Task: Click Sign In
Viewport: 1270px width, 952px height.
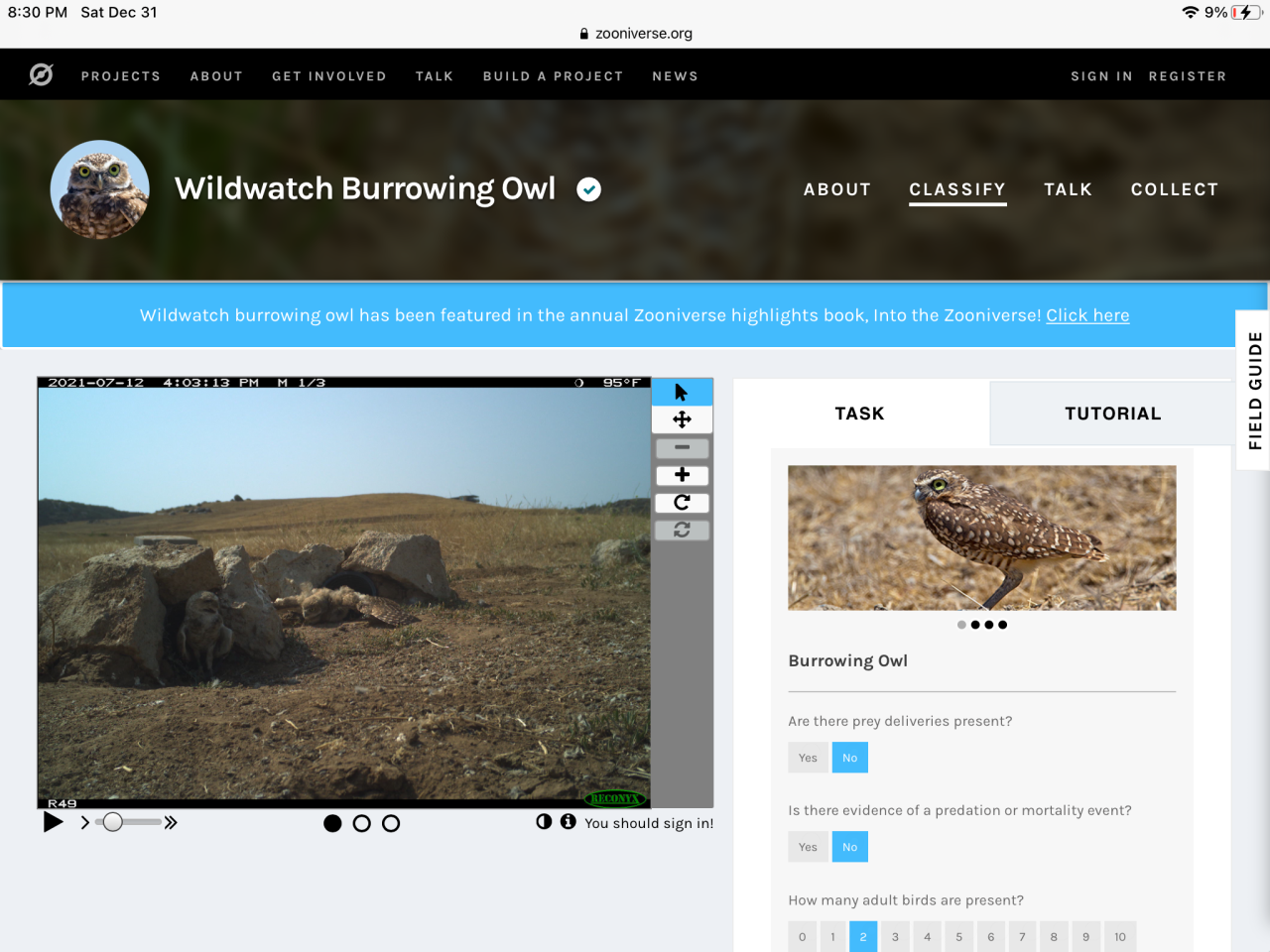Action: [1101, 76]
